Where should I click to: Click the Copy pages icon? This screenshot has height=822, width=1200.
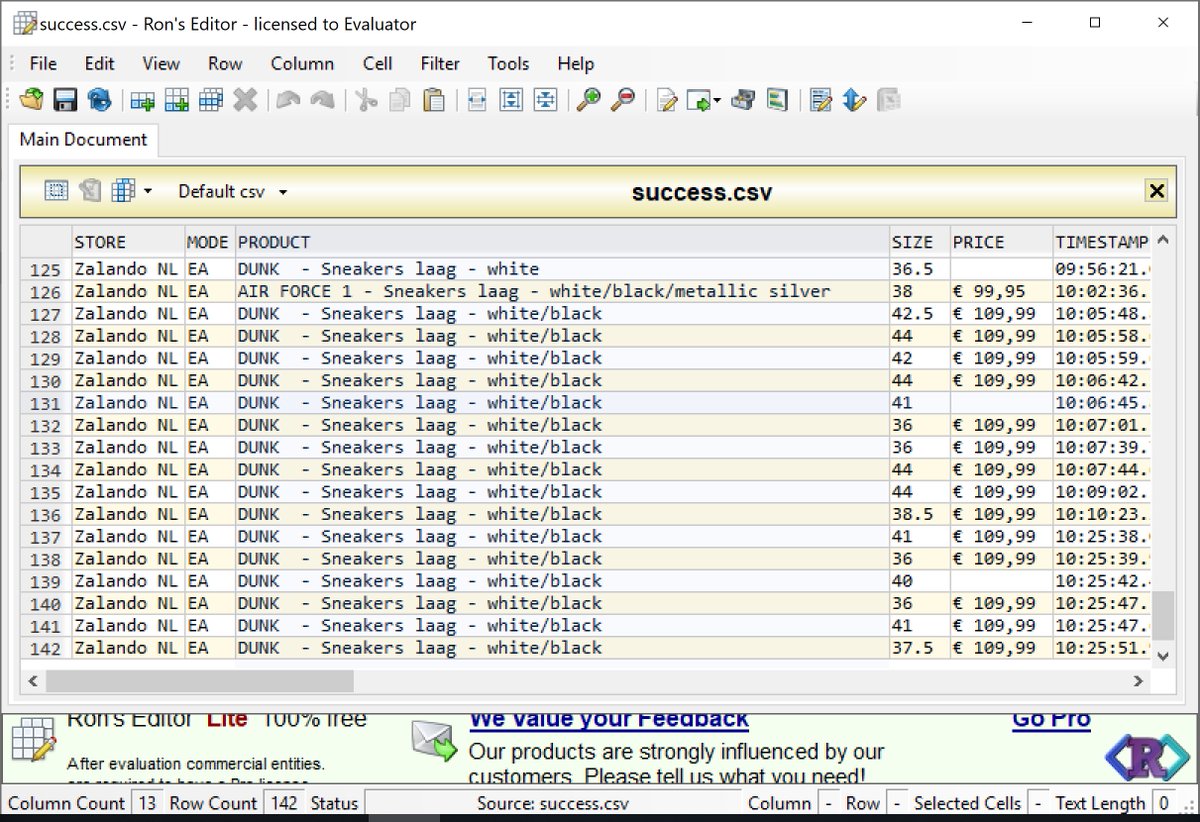tap(400, 100)
